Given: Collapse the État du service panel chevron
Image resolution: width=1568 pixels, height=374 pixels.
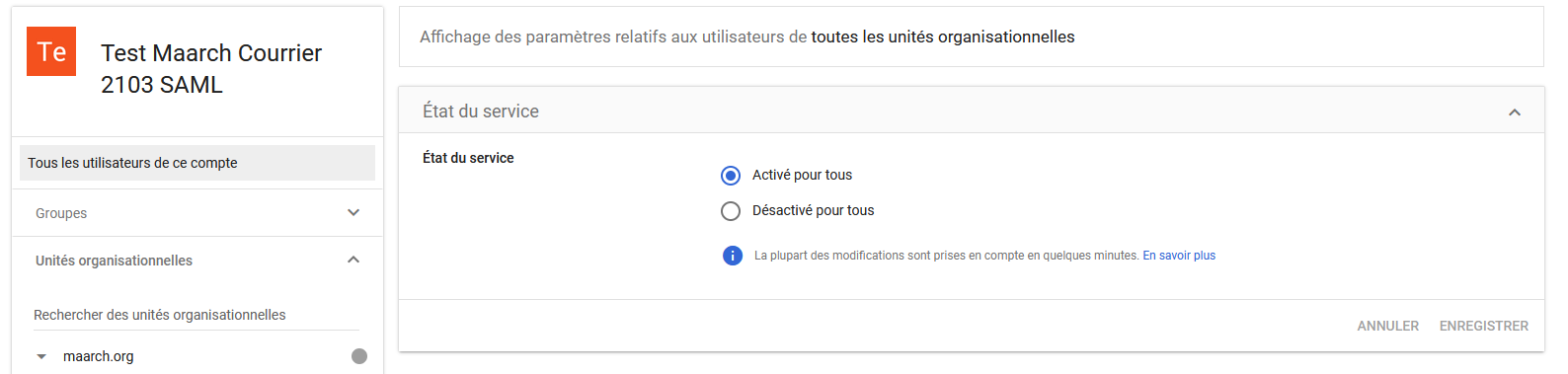Looking at the screenshot, I should tap(1515, 112).
